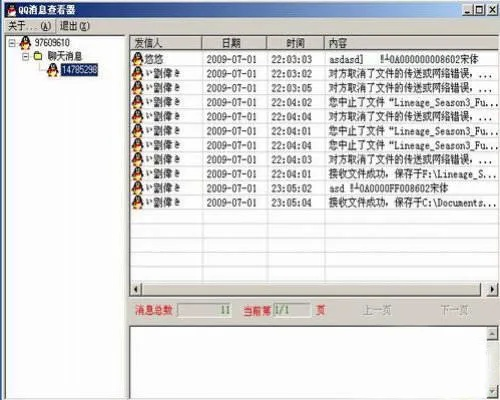The image size is (500, 400).
Task: Click the penguin icon in the 23:05:04 message row
Action: click(137, 202)
